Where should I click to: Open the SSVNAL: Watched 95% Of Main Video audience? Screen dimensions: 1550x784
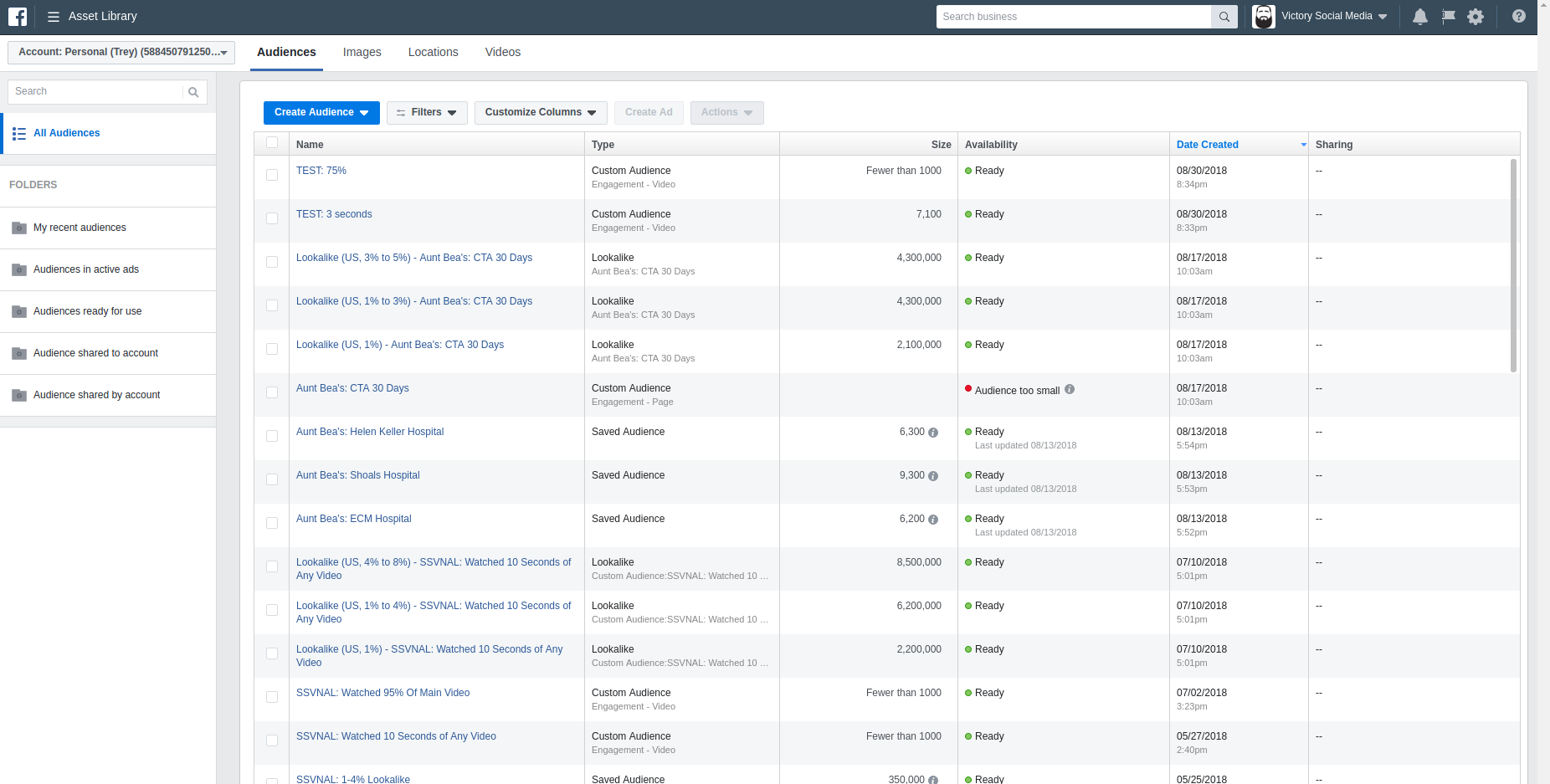coord(383,692)
